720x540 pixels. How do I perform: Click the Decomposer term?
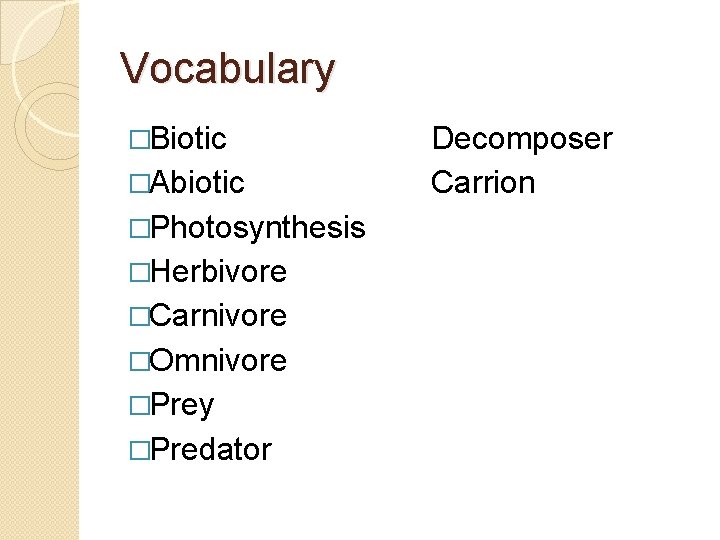point(523,139)
